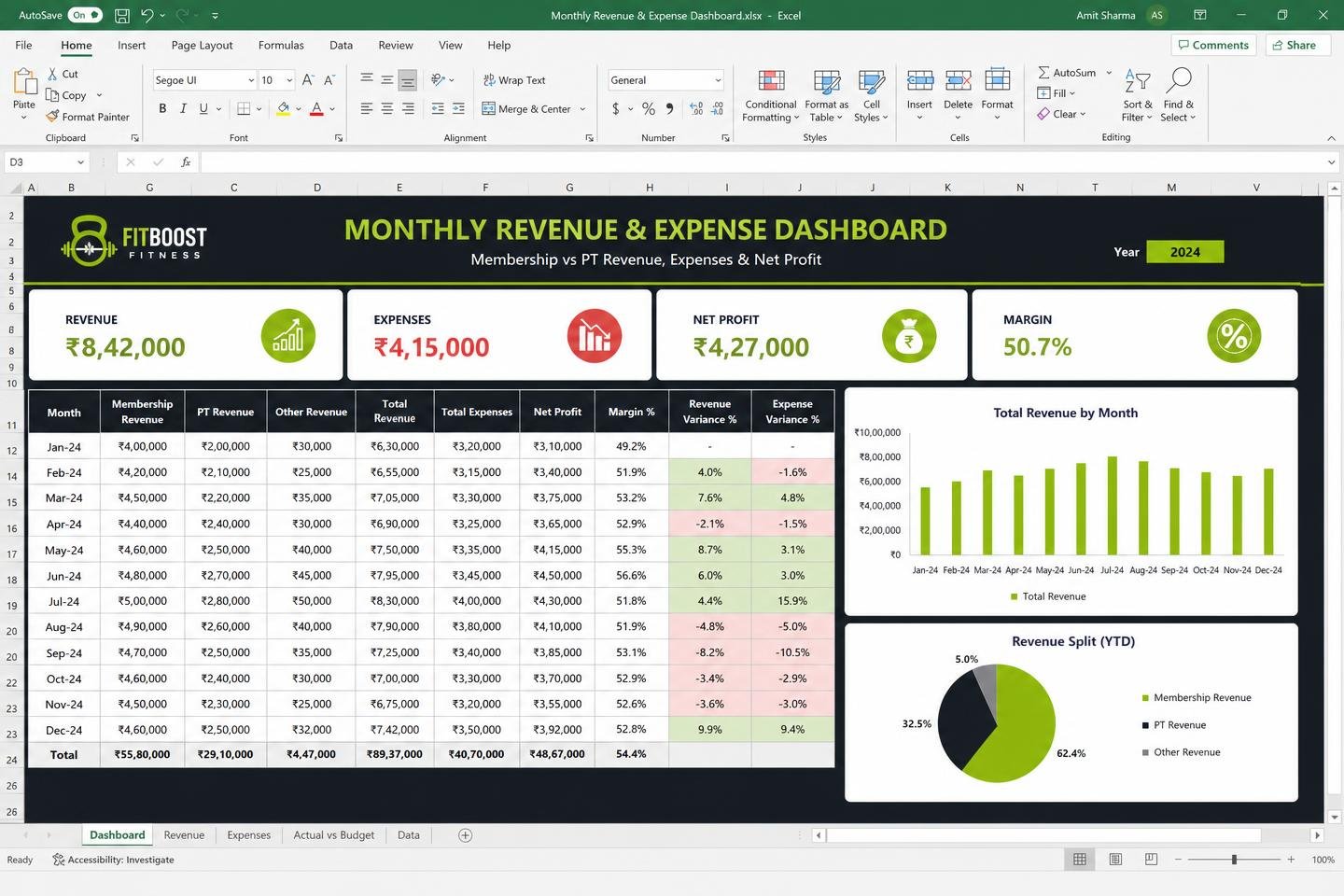Switch to Normal view button
The width and height of the screenshot is (1344, 896).
point(1080,860)
